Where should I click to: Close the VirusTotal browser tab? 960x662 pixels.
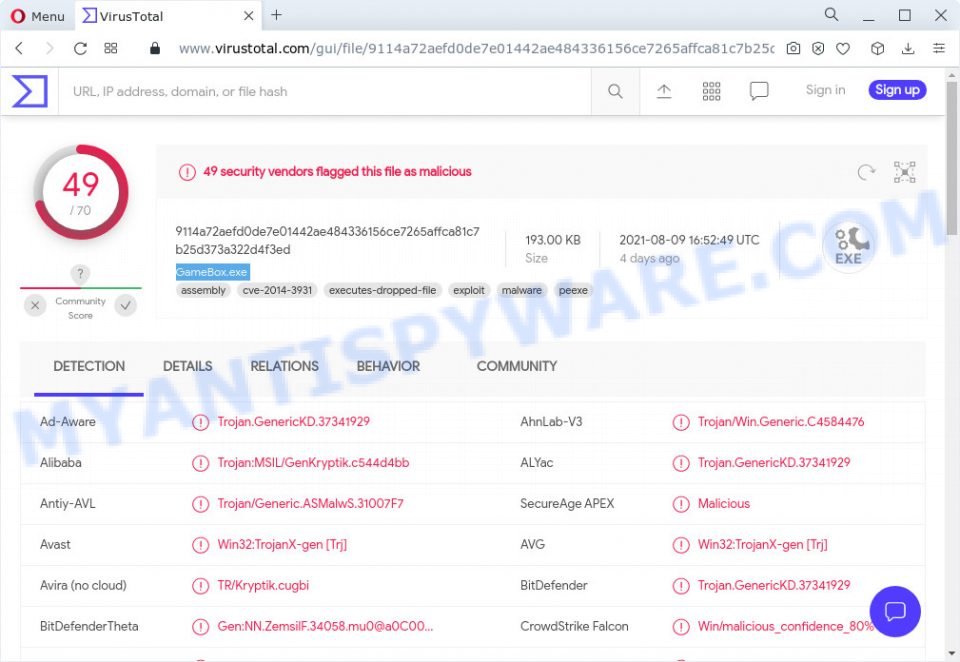pos(249,16)
